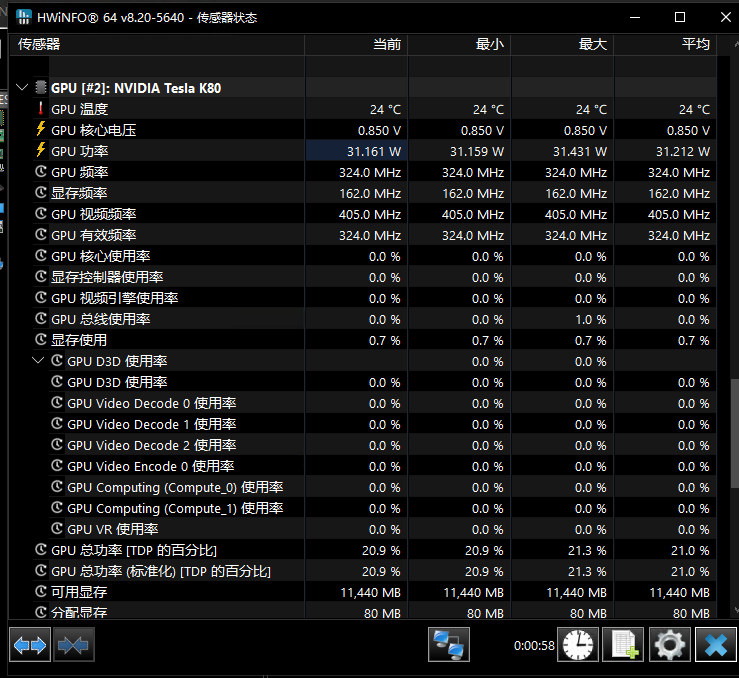Click the 当前 column header

[386, 44]
